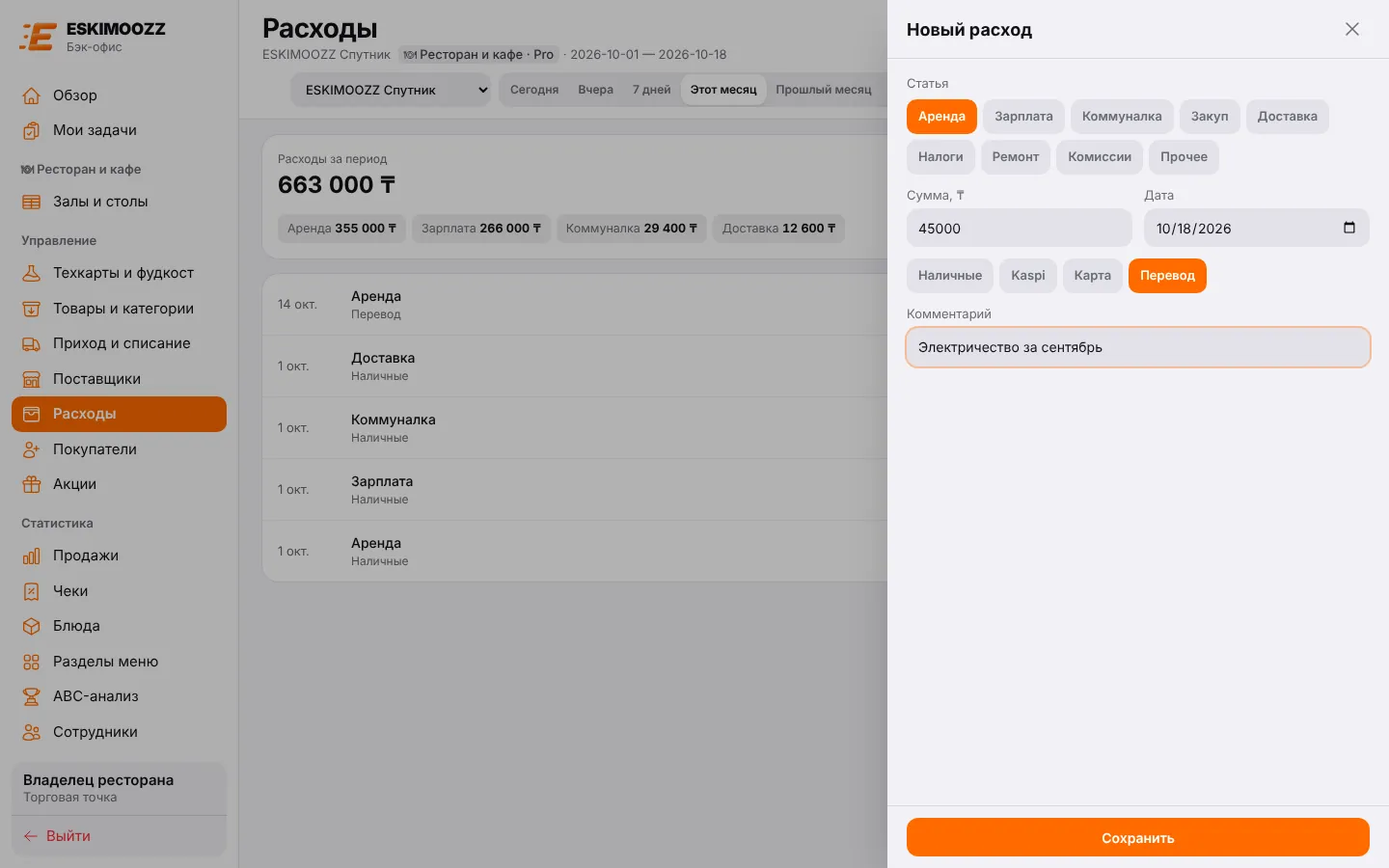Click the Мои задачи clipboard icon
This screenshot has height=868, width=1389.
tap(32, 130)
